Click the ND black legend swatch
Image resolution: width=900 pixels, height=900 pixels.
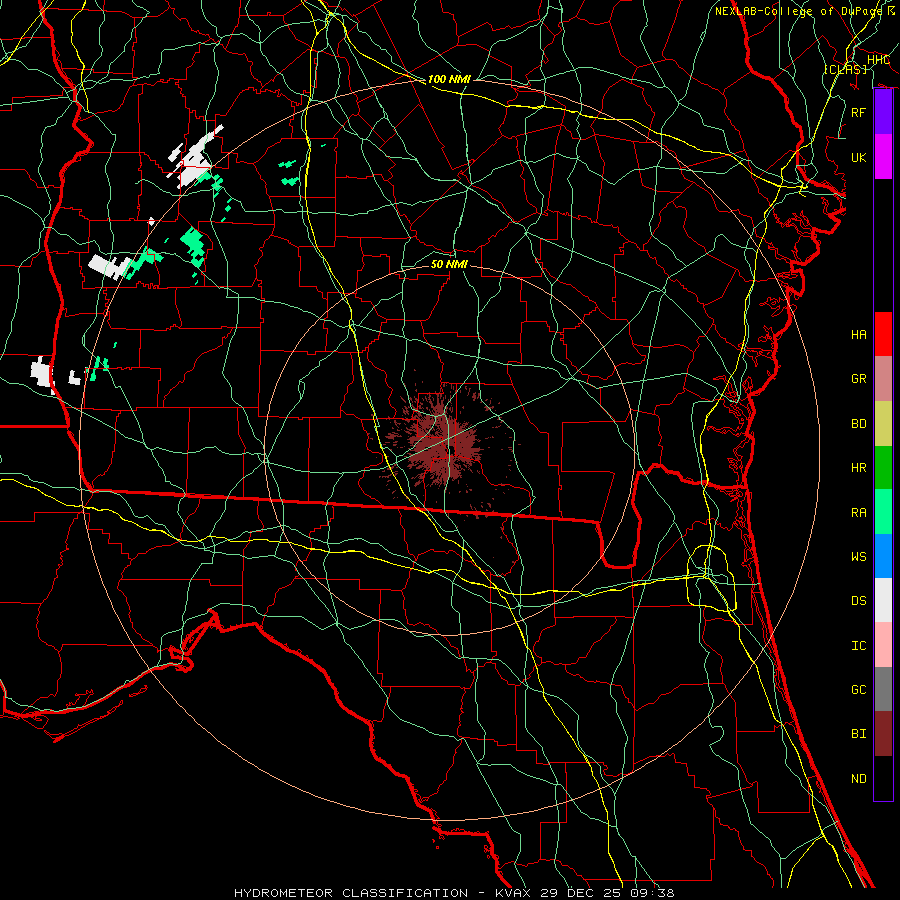(883, 778)
